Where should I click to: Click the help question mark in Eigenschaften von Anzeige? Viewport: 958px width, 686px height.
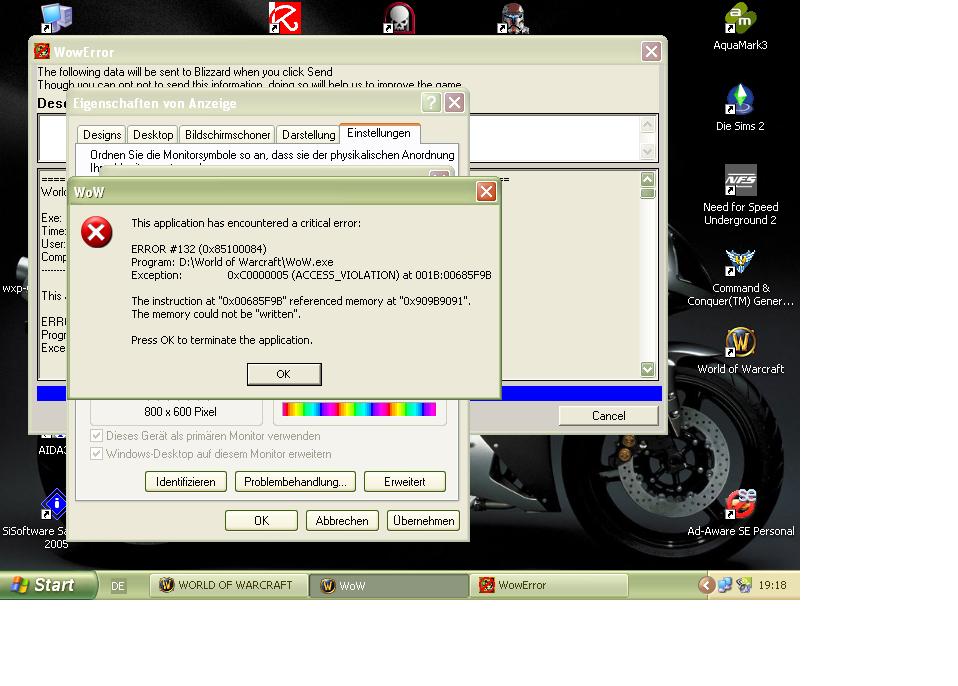[x=431, y=102]
